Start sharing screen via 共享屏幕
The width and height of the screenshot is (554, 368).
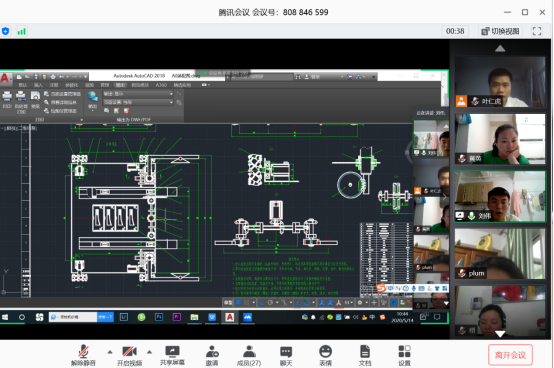[x=172, y=355]
